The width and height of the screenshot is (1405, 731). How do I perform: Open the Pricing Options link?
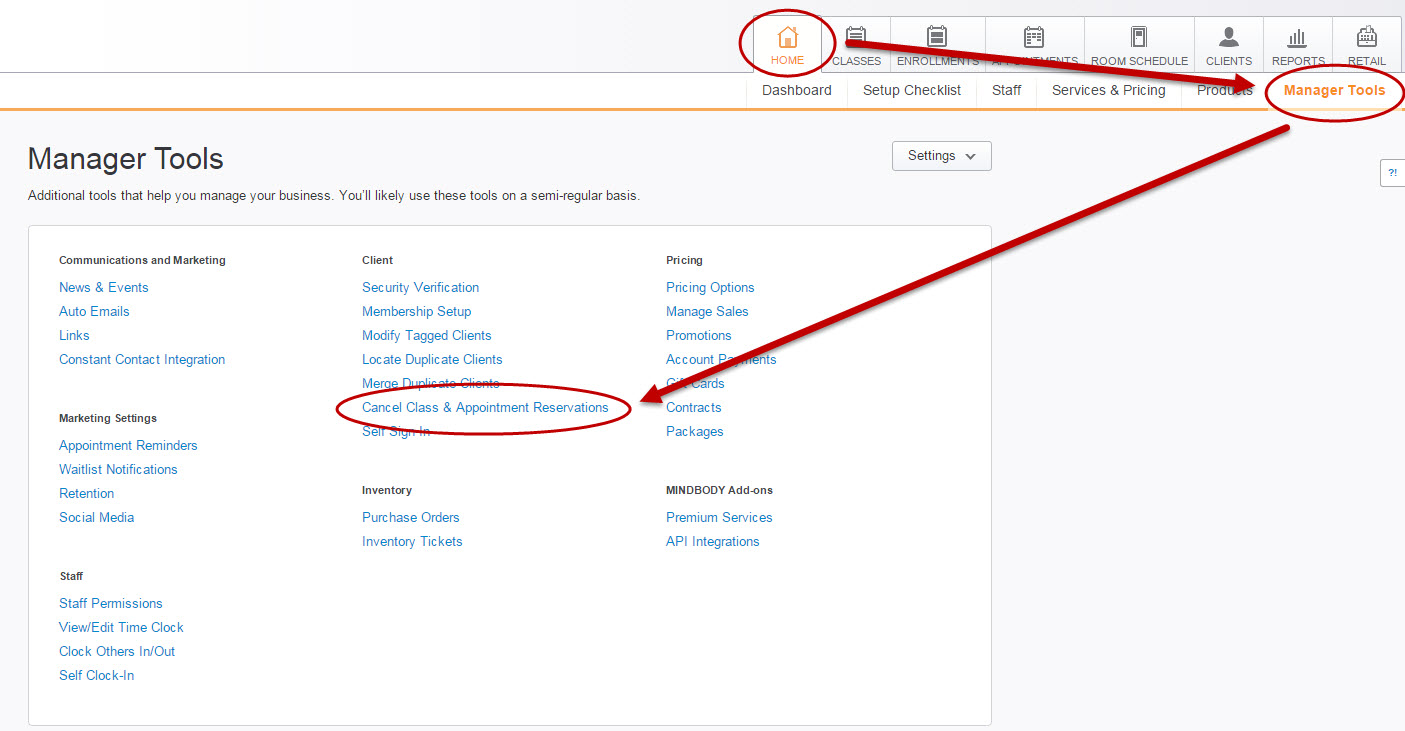(x=710, y=287)
